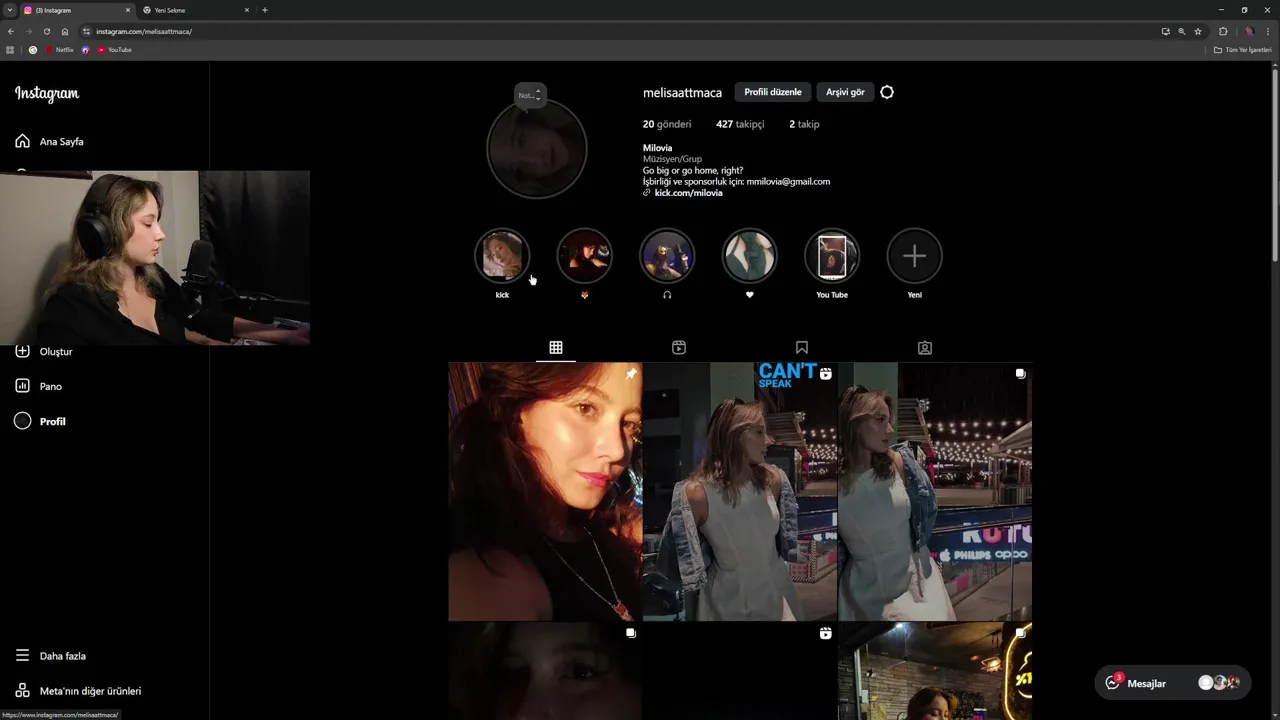1280x720 pixels.
Task: Open the bottom-right cafe post
Action: (935, 671)
